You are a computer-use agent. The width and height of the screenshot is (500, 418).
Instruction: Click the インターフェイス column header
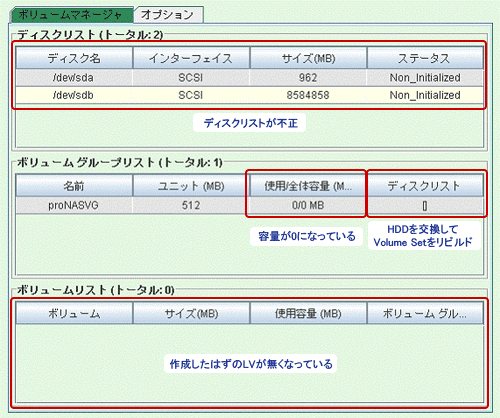click(x=191, y=58)
